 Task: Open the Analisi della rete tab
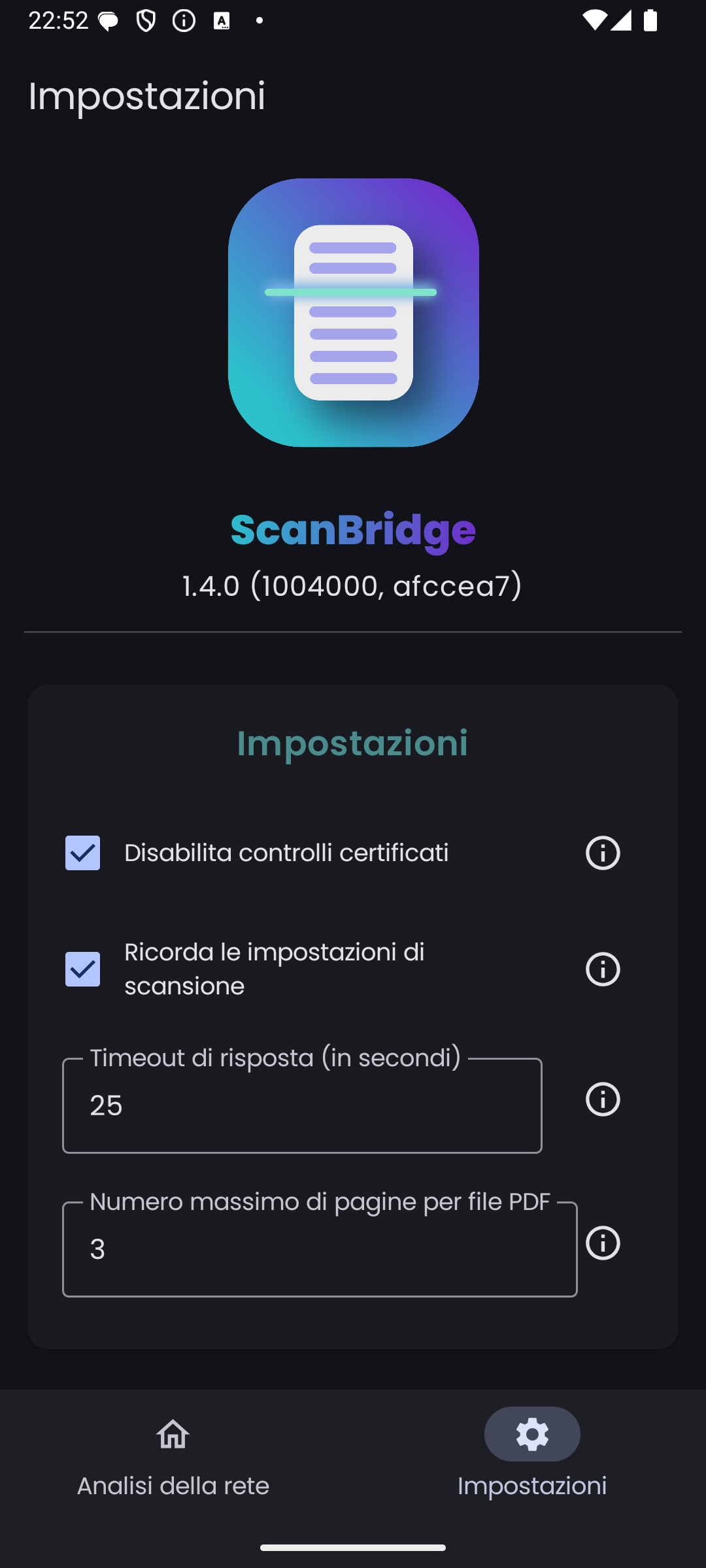[173, 1485]
